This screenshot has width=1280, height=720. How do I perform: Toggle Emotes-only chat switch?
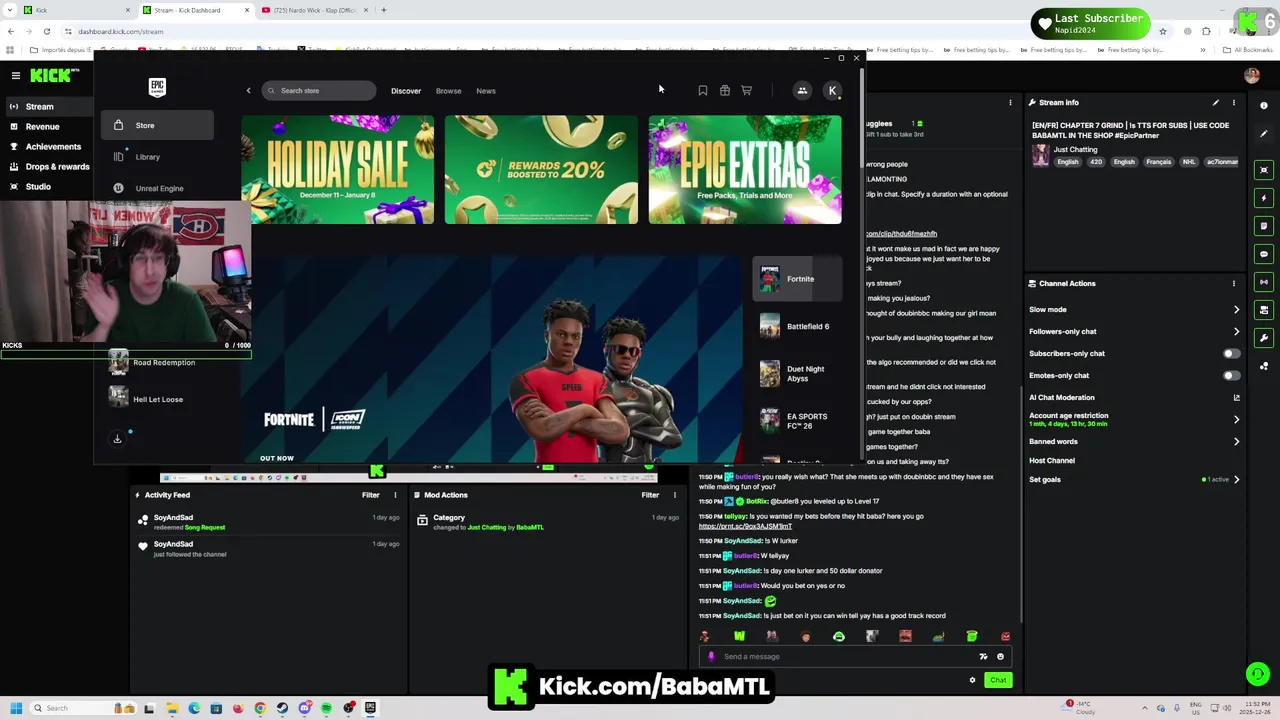coord(1231,375)
